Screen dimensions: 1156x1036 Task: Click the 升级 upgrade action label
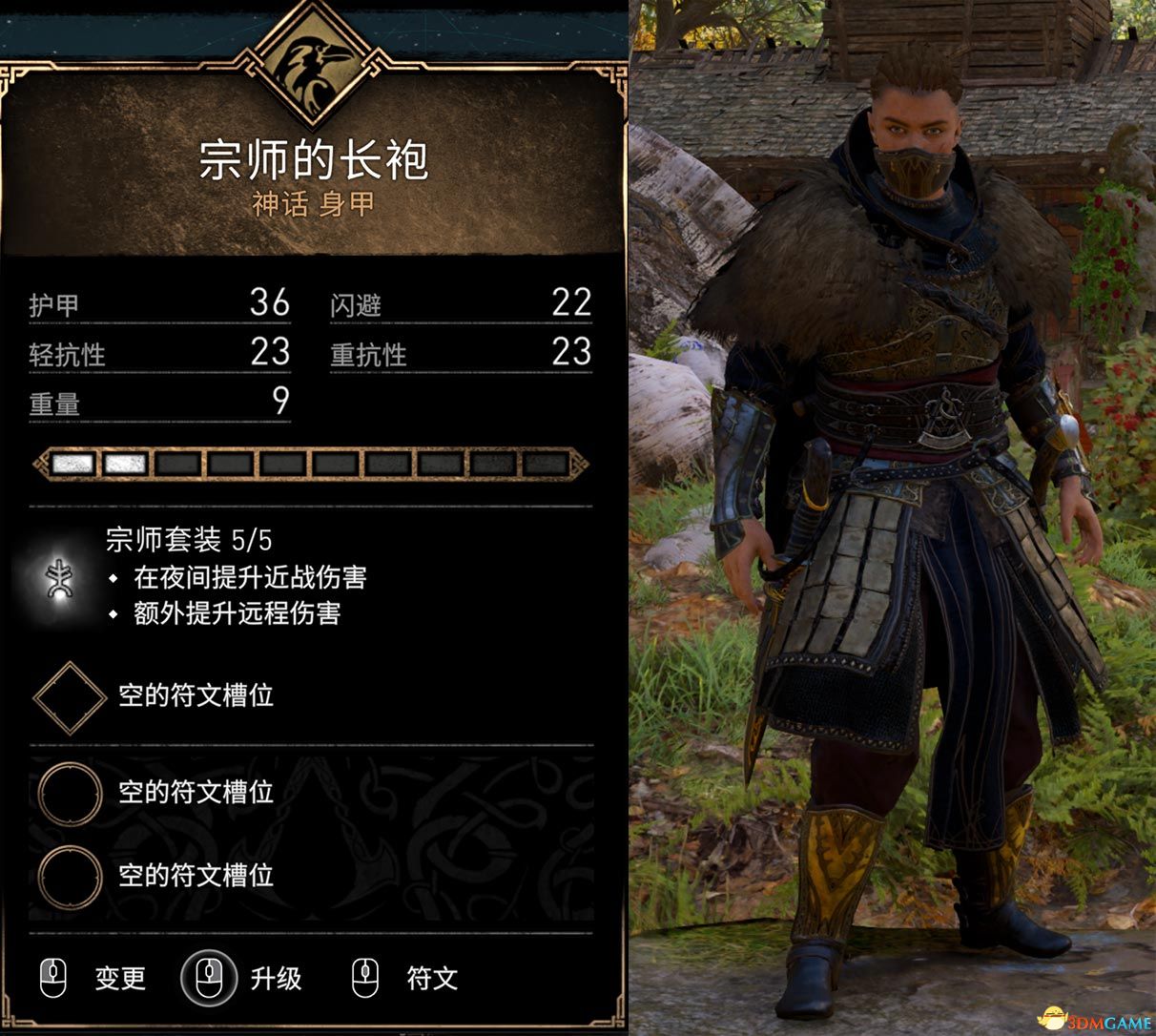(276, 979)
